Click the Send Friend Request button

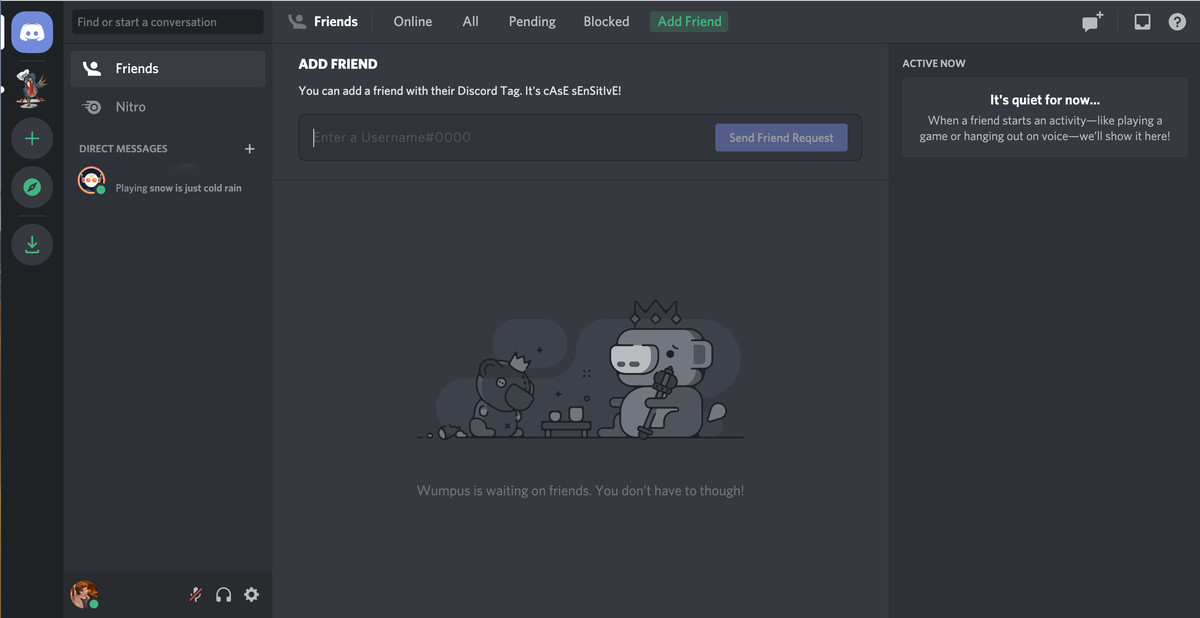tap(781, 137)
